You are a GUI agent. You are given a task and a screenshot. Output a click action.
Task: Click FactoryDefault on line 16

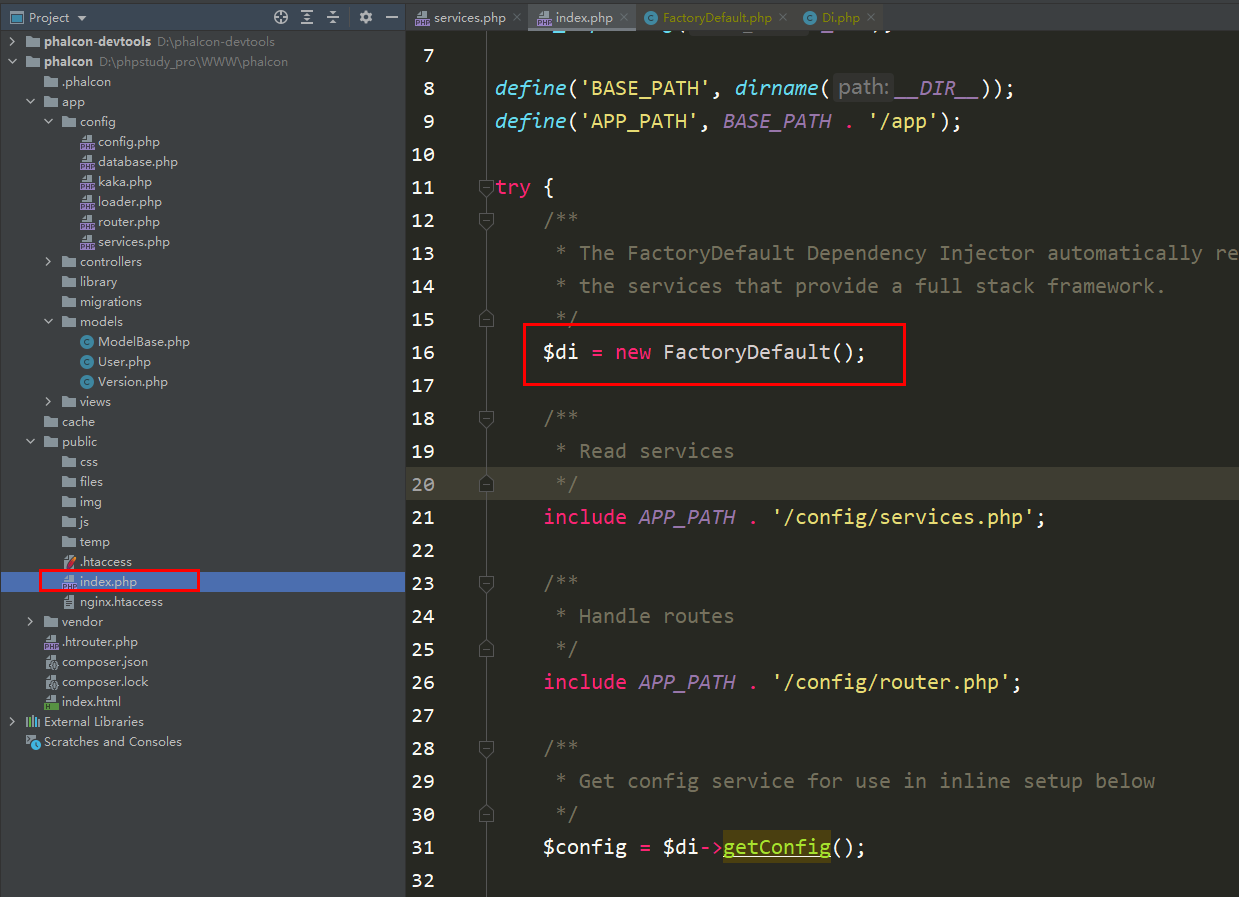[x=747, y=352]
